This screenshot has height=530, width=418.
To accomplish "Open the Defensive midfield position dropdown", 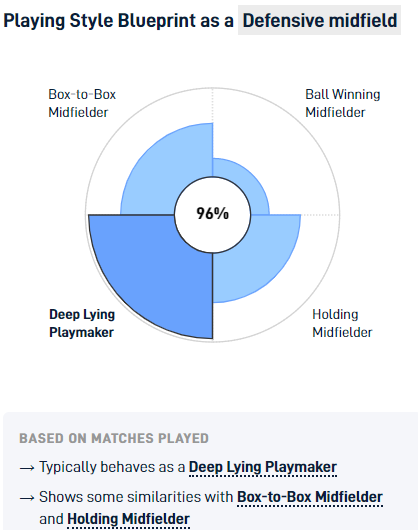I will click(319, 20).
